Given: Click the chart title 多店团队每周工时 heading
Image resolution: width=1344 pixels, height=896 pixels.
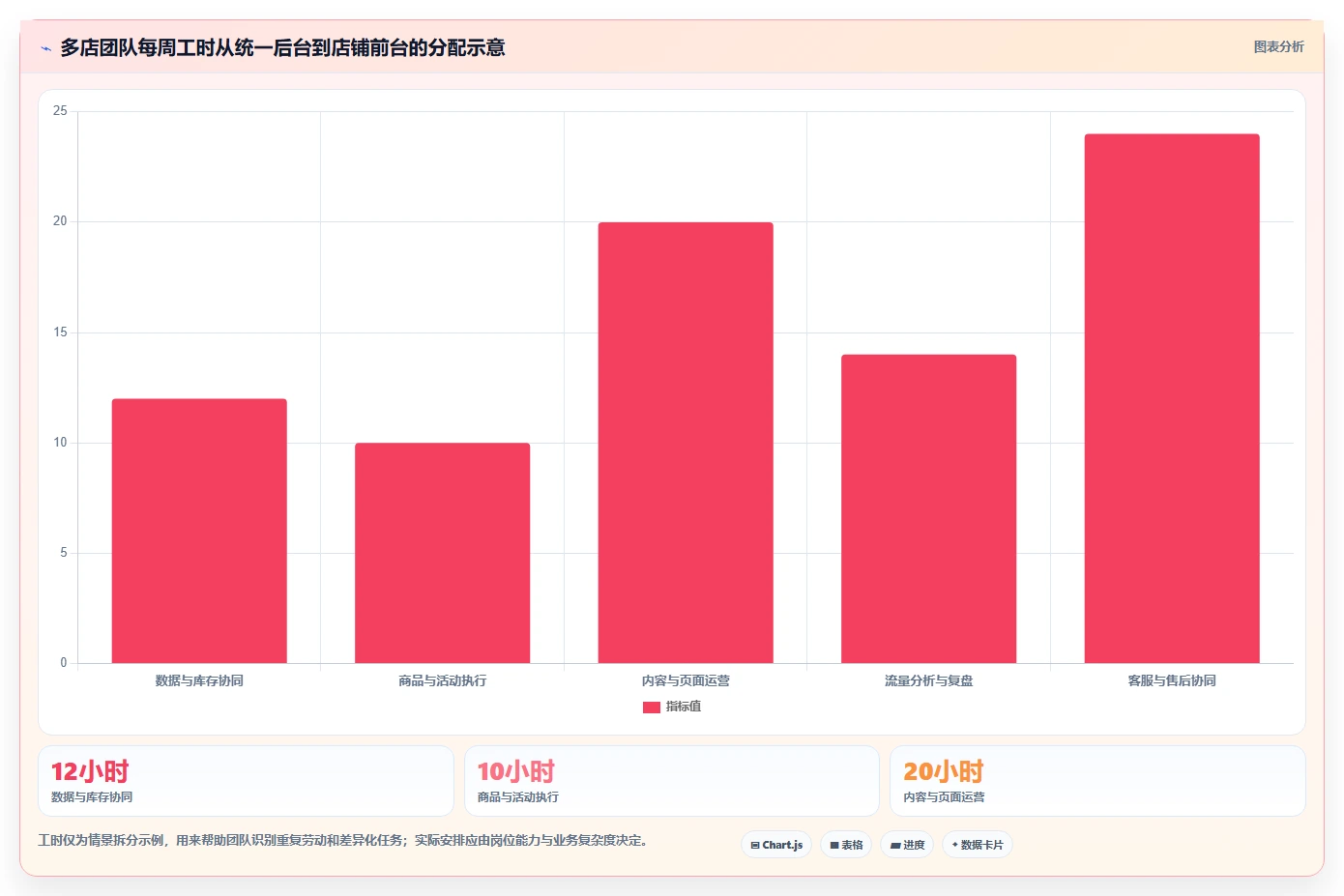Looking at the screenshot, I should [x=282, y=47].
